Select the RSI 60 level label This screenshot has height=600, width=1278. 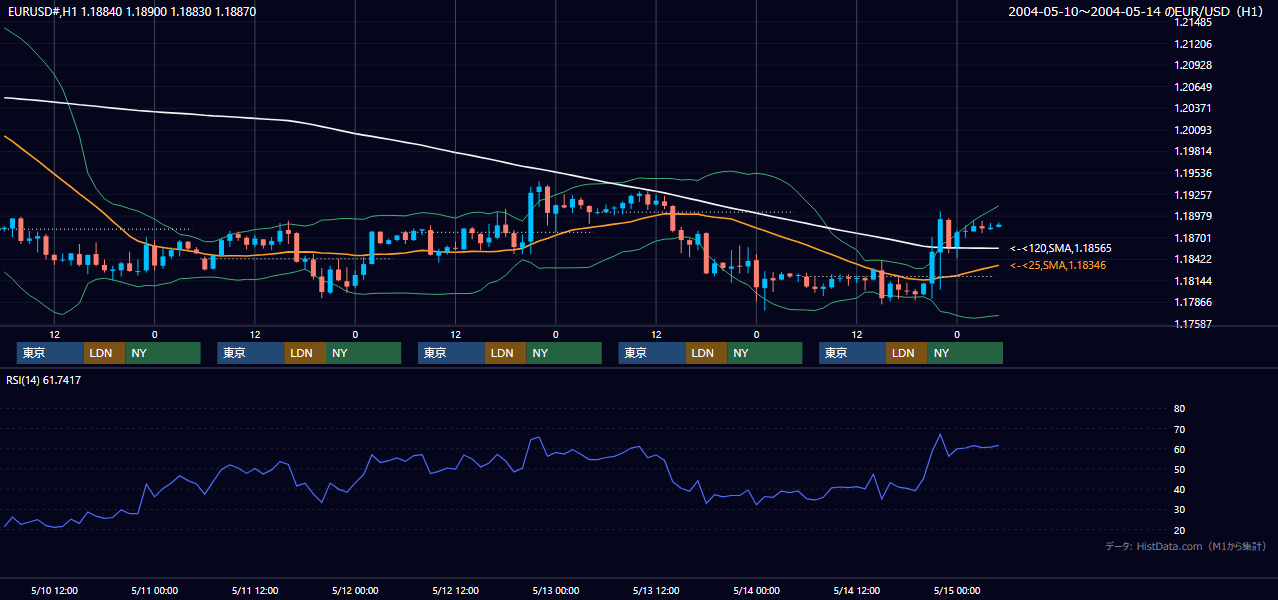pos(1179,449)
